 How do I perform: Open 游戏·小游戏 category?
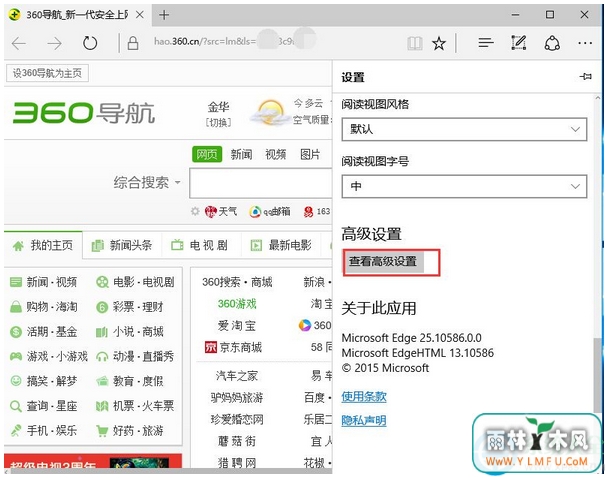click(49, 356)
